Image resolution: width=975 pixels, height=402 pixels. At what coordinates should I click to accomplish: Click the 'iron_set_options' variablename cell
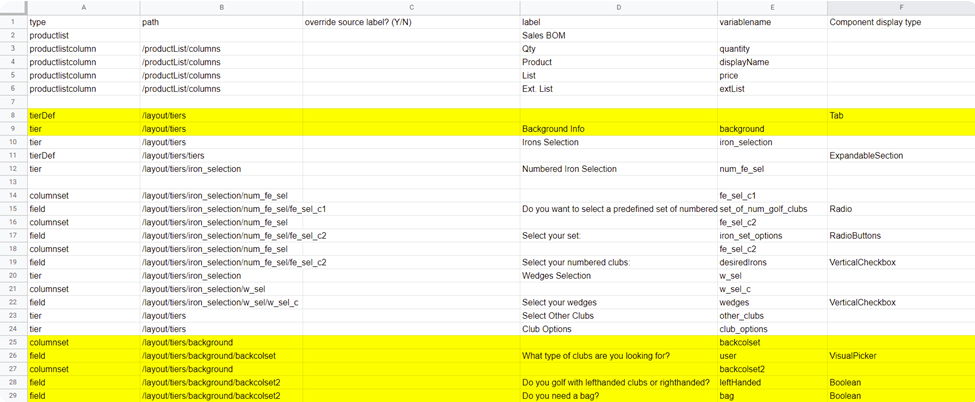(772, 236)
